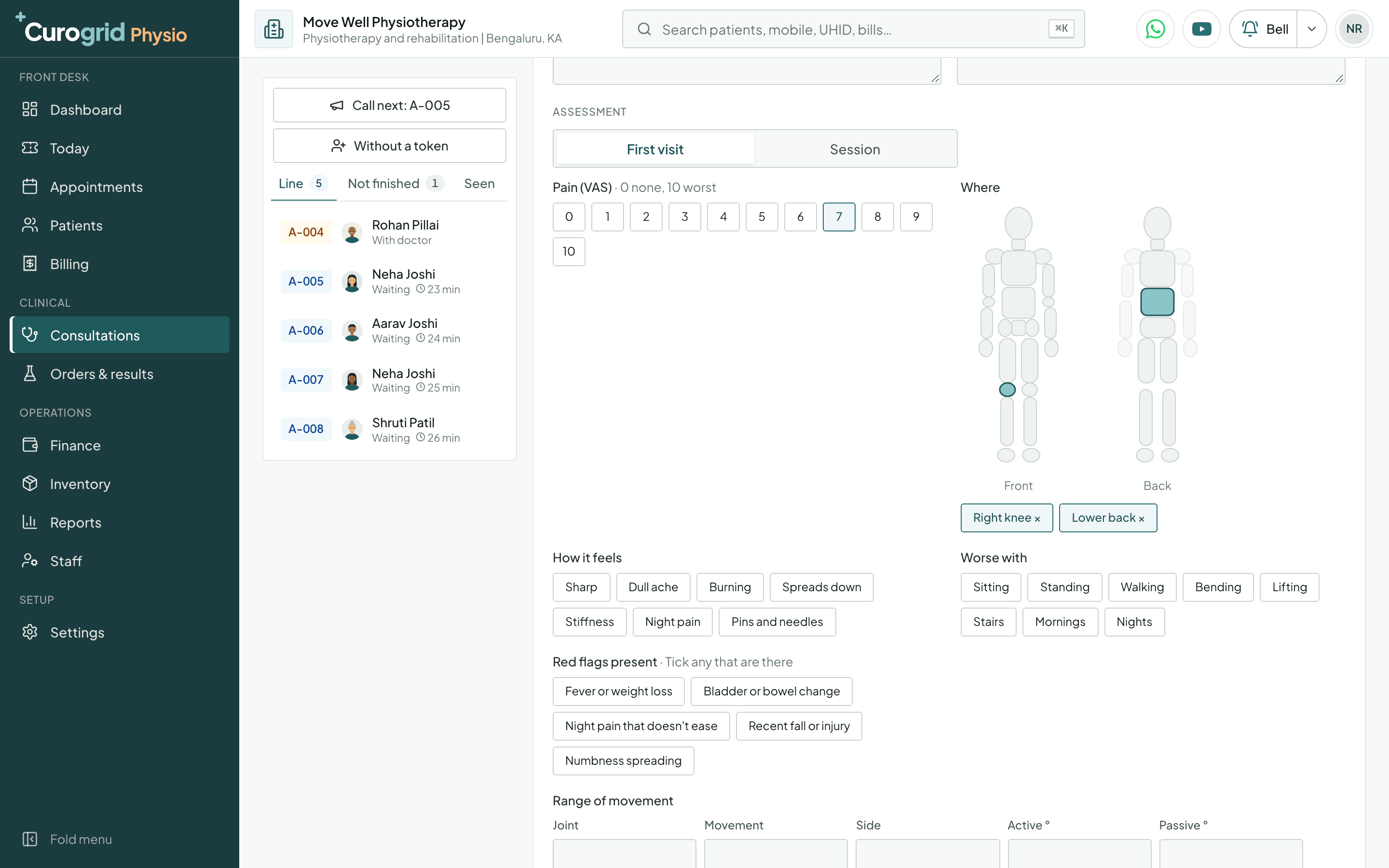Image resolution: width=1389 pixels, height=868 pixels.
Task: Open the Movement field under Range of movement
Action: [x=776, y=853]
